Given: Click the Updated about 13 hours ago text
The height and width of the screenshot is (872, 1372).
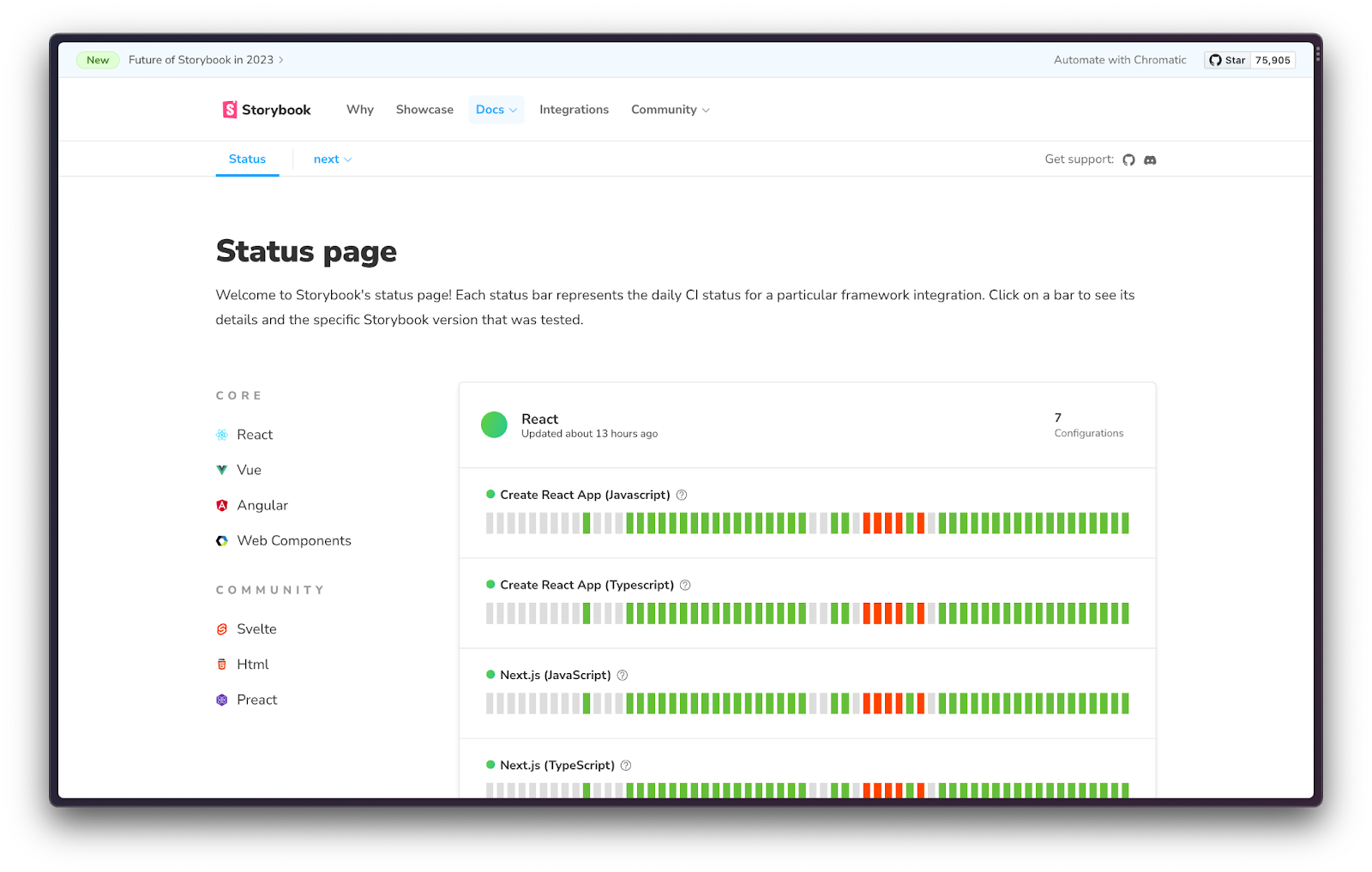Looking at the screenshot, I should (589, 434).
